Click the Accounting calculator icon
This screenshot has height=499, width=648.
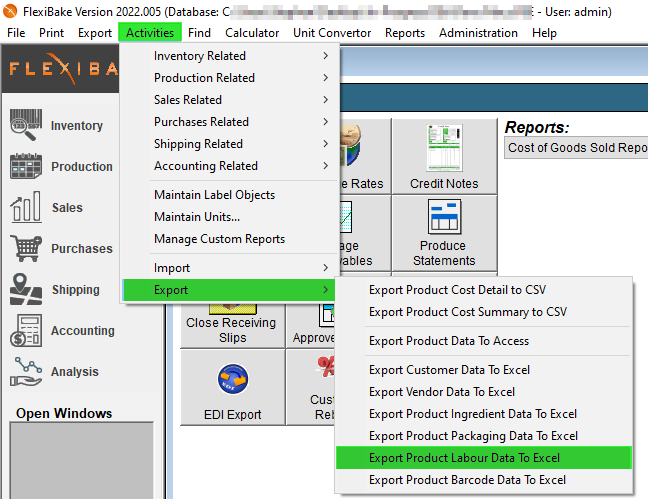click(x=26, y=330)
